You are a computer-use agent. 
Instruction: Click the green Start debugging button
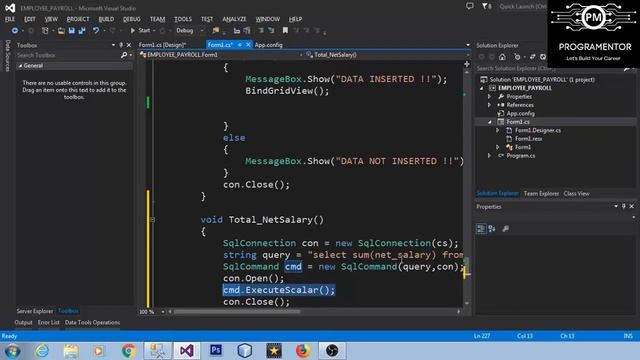[x=140, y=31]
